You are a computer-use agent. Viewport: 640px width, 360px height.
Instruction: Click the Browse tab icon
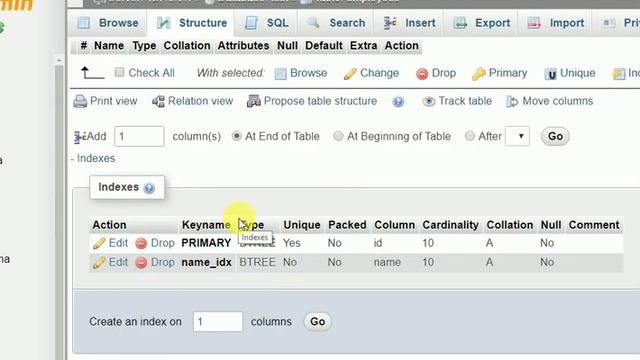coord(84,23)
